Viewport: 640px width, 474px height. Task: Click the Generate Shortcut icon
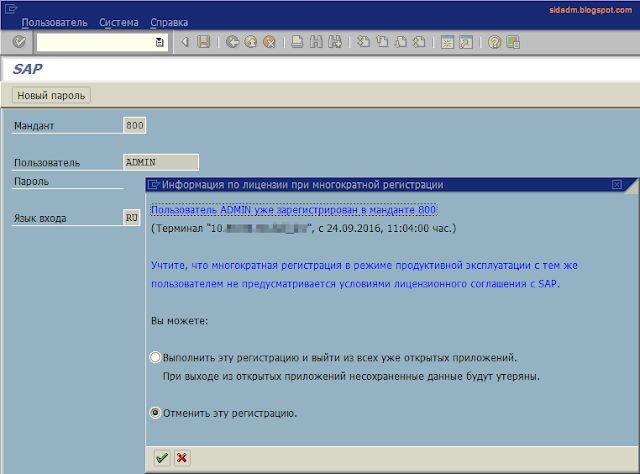click(x=466, y=42)
